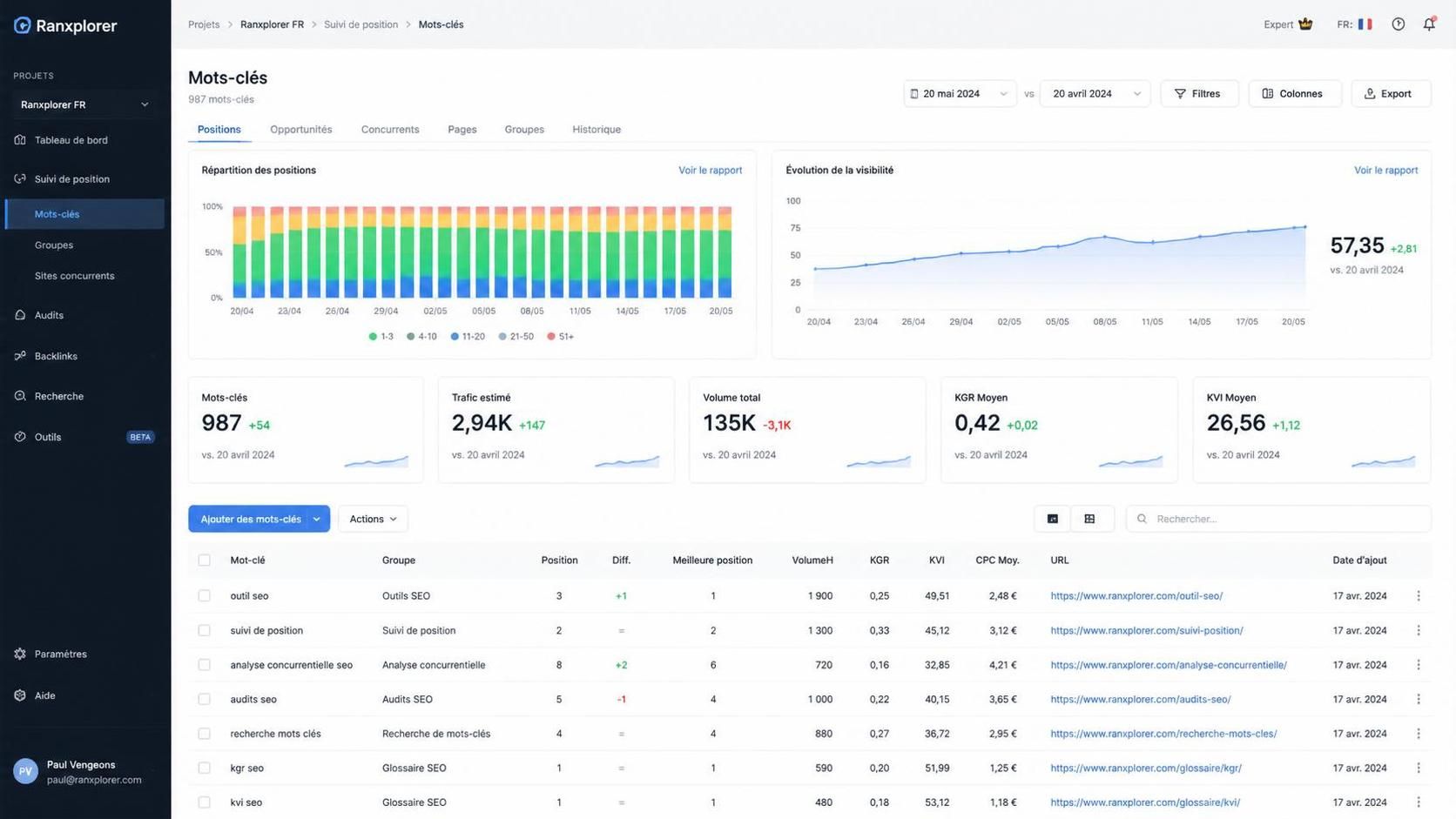Switch to the Historique tab
Viewport: 1456px width, 819px height.
click(x=597, y=130)
